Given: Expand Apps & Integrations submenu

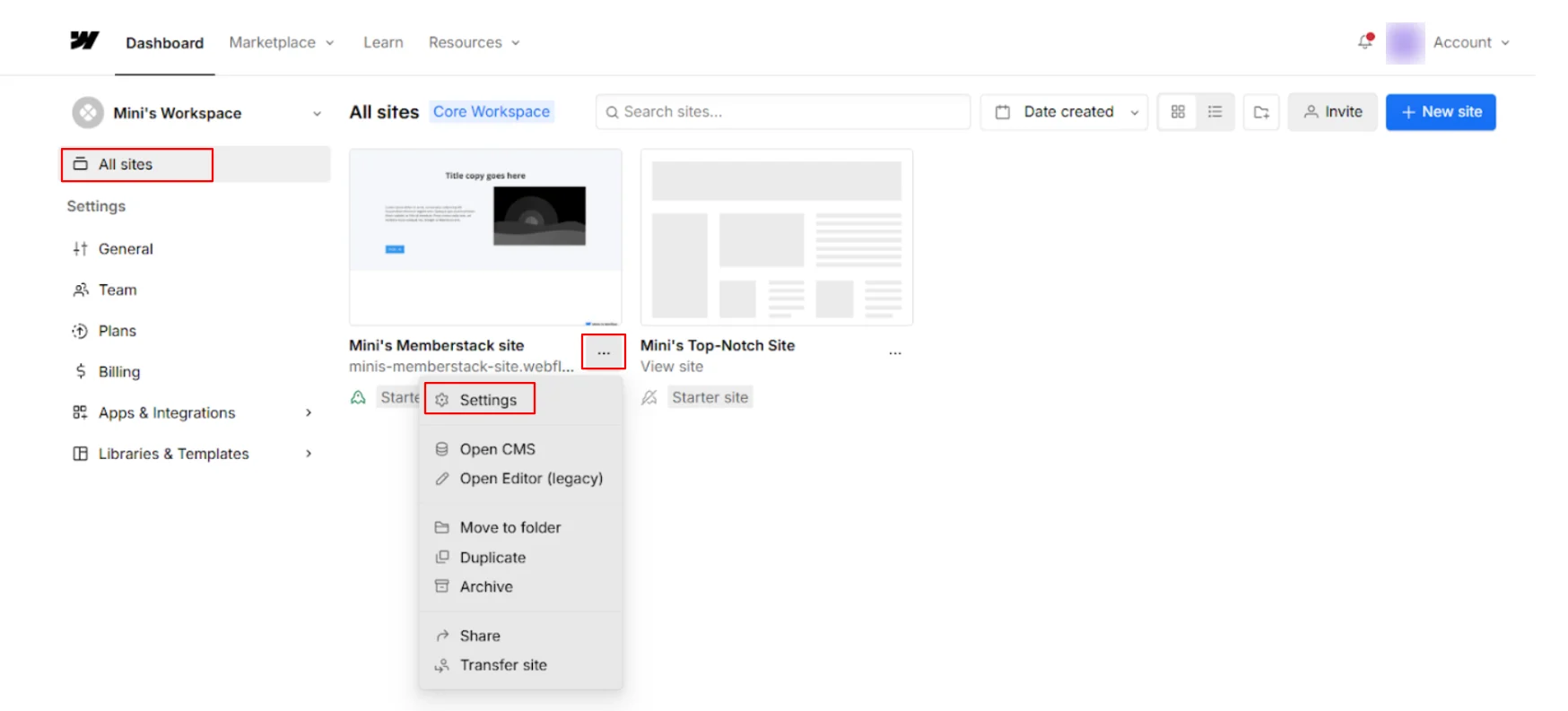Looking at the screenshot, I should pyautogui.click(x=309, y=412).
